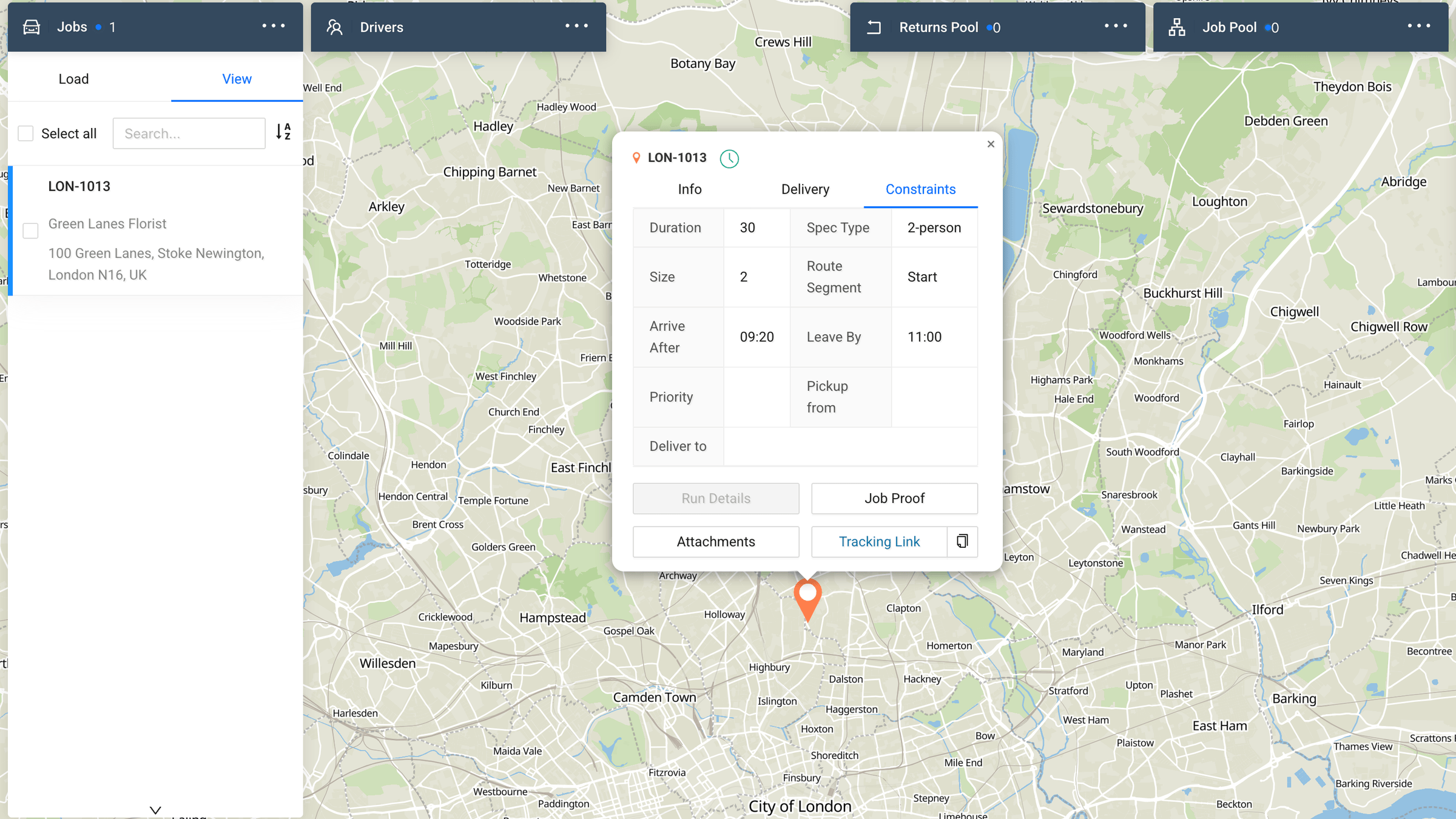Click the Arrive After value 09:20

coord(757,337)
